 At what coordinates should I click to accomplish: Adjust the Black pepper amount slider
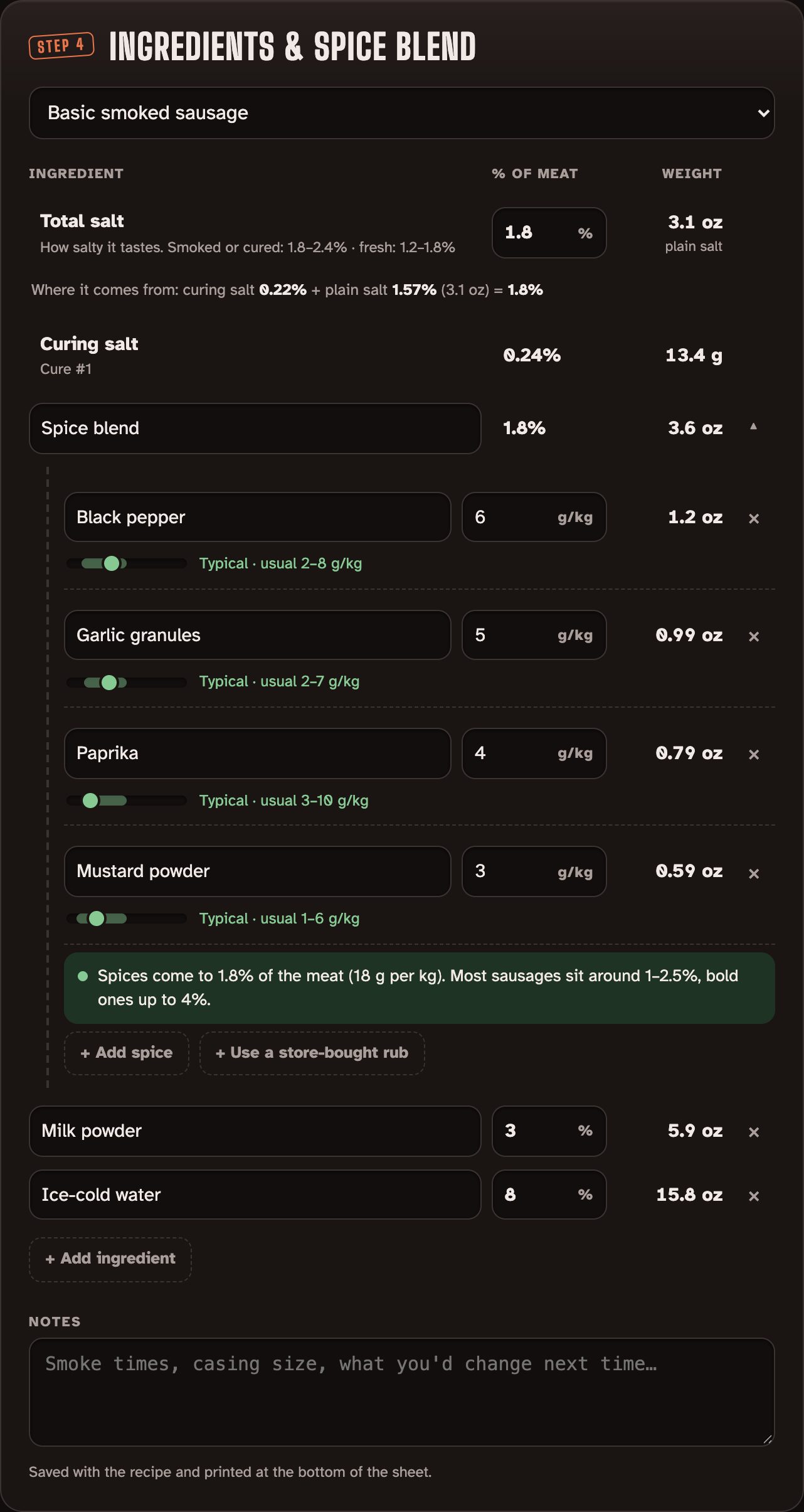tap(112, 563)
